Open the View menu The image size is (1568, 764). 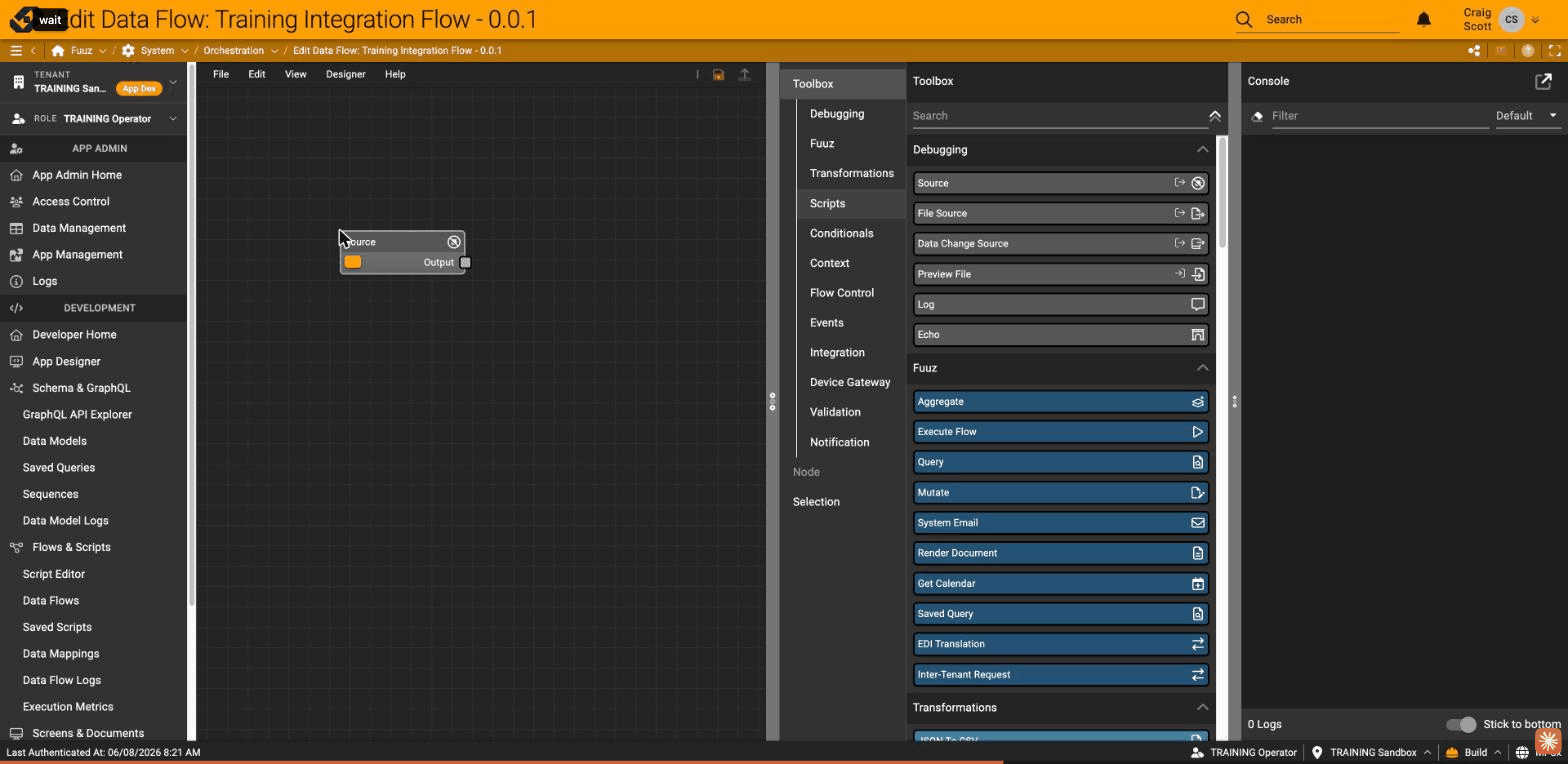click(295, 74)
